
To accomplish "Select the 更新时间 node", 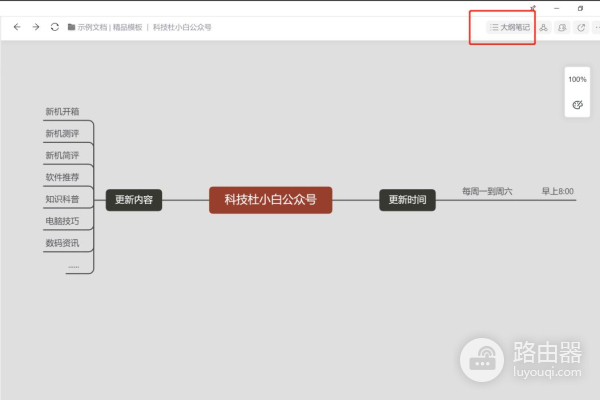I will coord(407,200).
